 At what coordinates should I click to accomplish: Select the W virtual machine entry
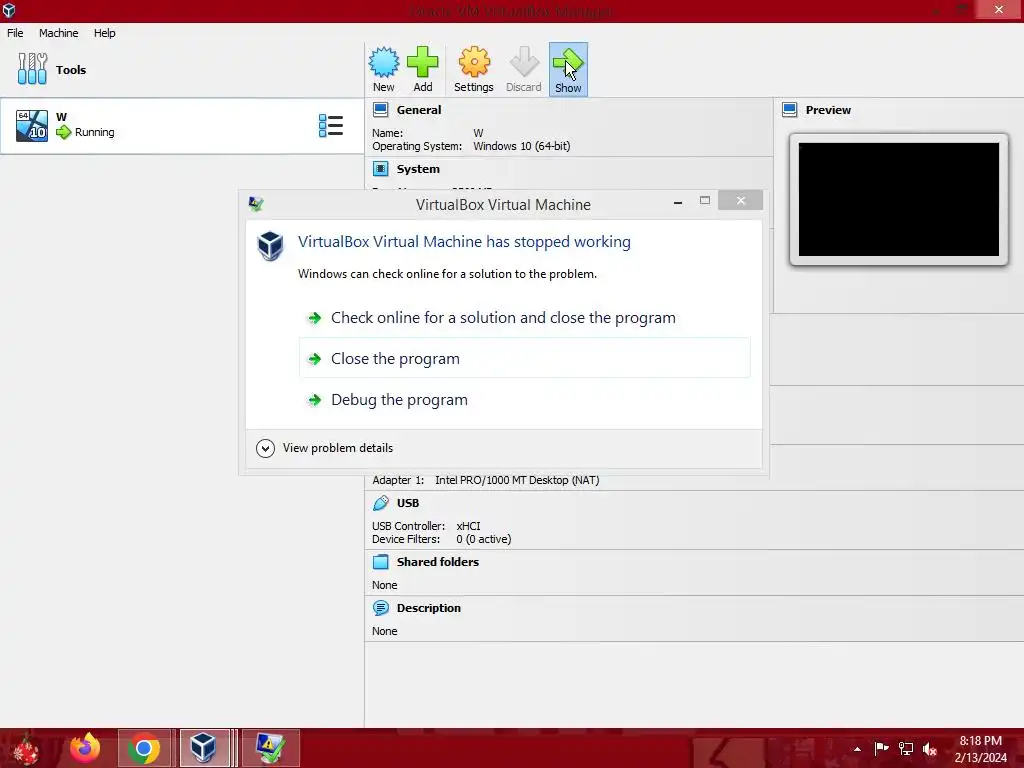click(182, 125)
